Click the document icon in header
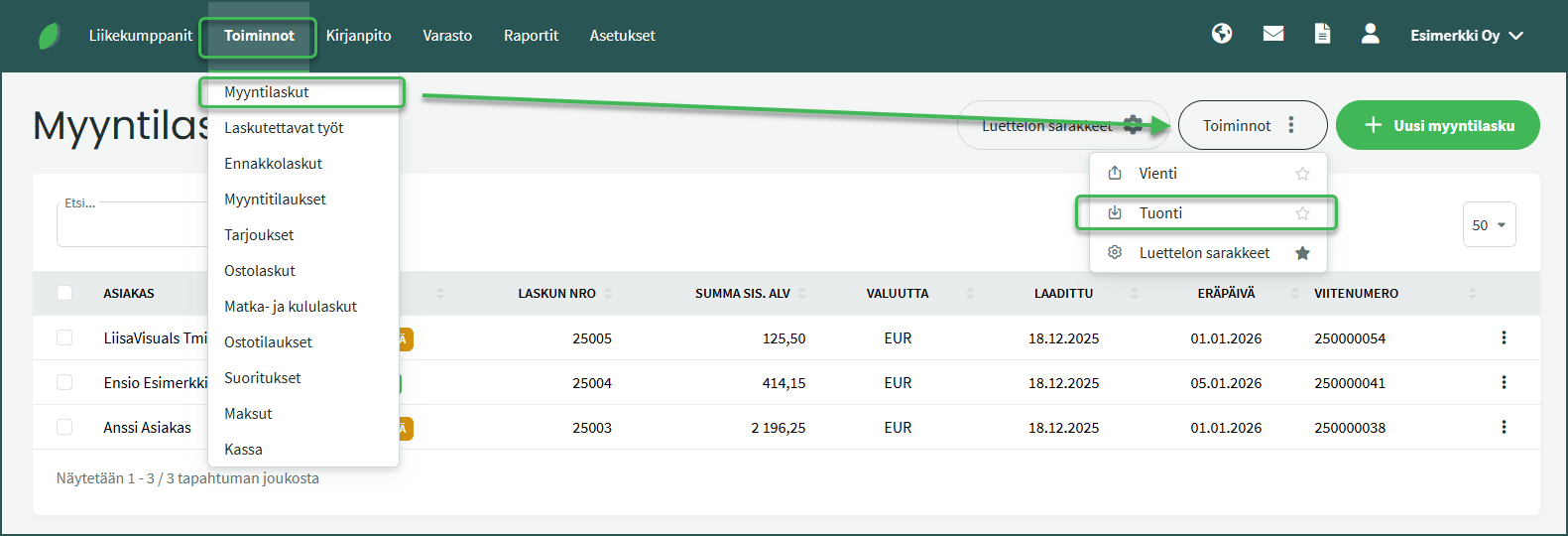The height and width of the screenshot is (536, 1568). pos(1322,35)
